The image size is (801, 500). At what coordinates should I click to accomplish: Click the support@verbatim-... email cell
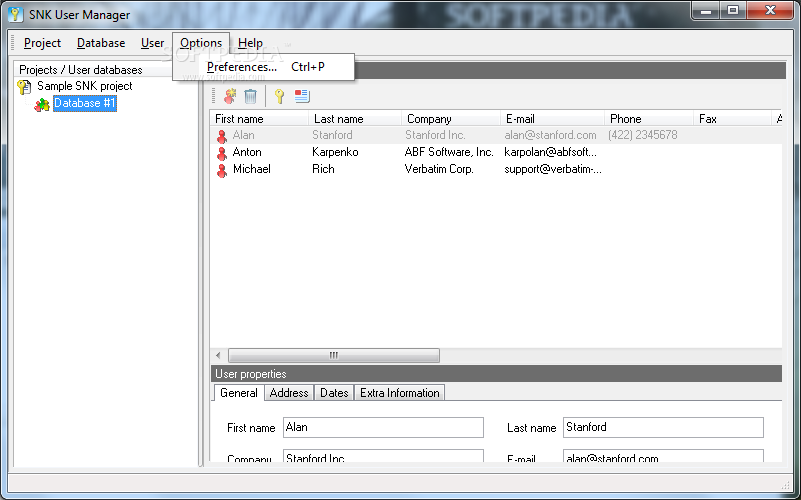[x=553, y=169]
